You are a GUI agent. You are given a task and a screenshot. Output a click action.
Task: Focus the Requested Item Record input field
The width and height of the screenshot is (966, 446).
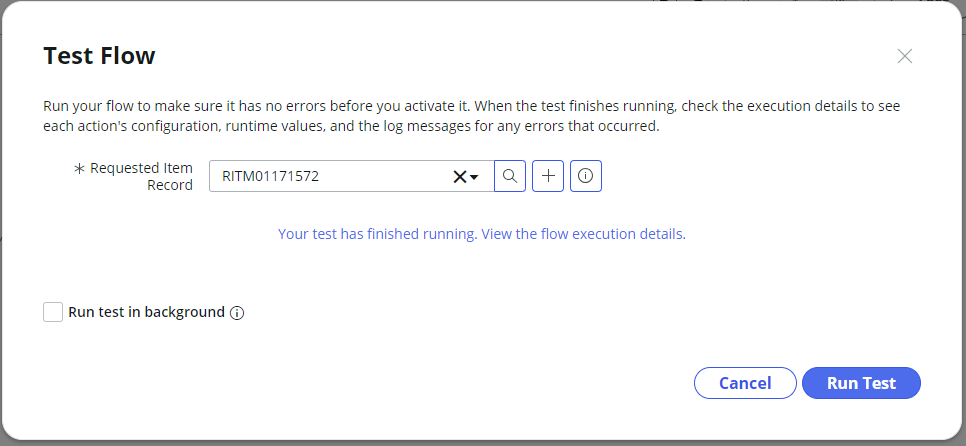(352, 176)
